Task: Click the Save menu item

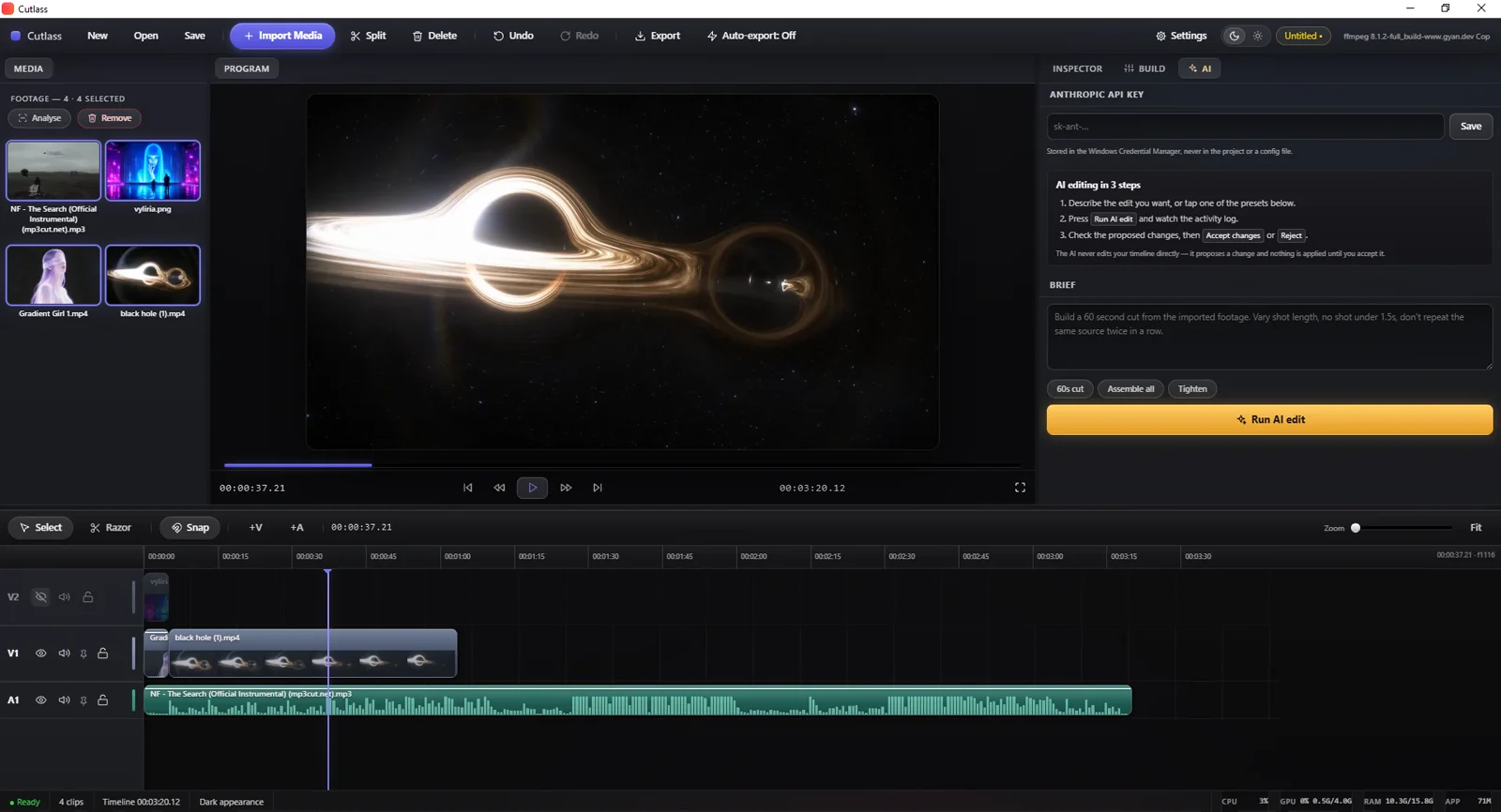Action: (194, 36)
